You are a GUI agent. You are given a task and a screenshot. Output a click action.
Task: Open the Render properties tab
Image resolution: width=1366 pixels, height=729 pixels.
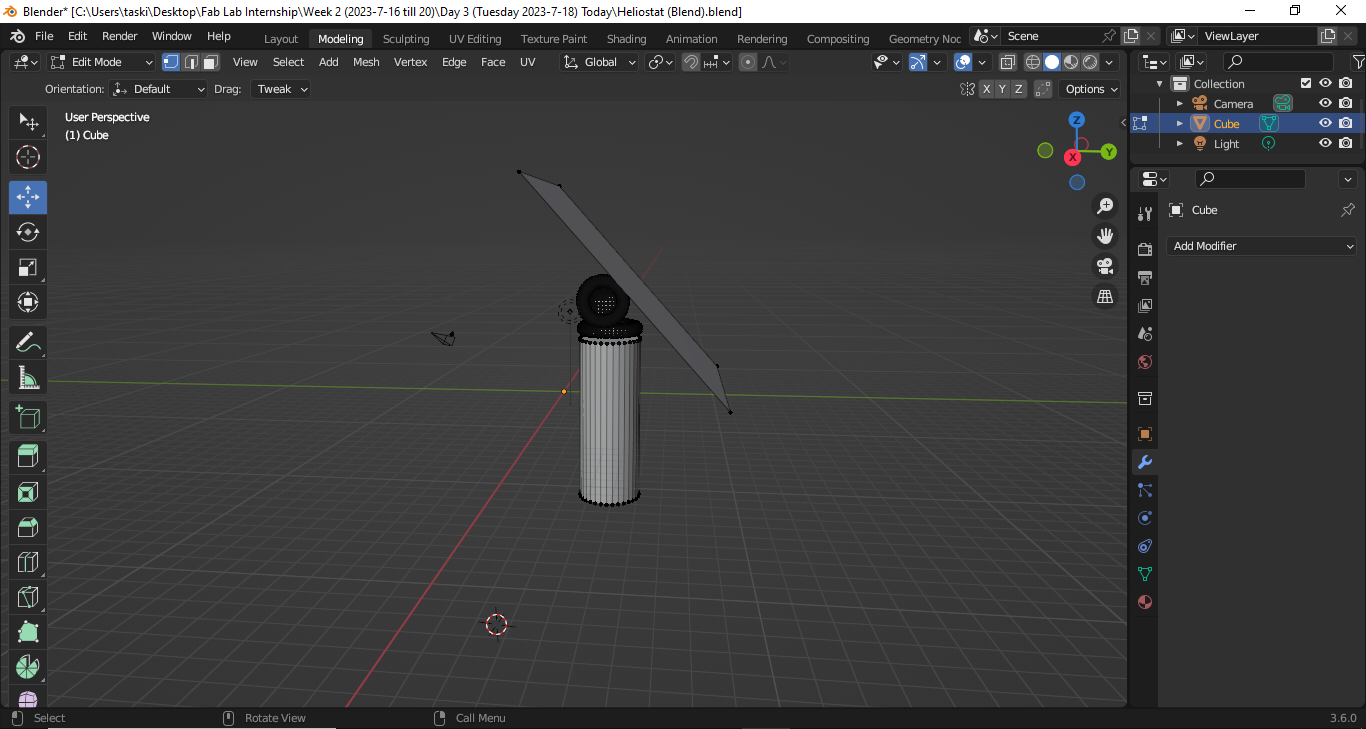[x=1145, y=249]
